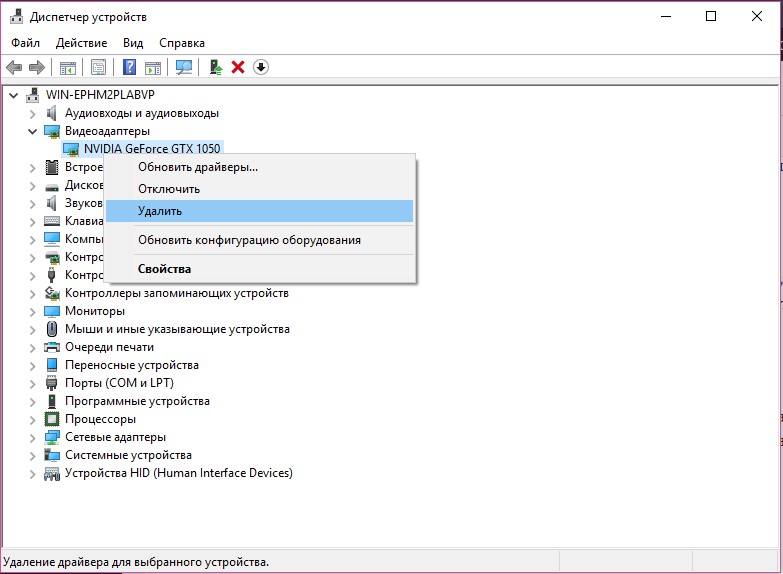
Task: Click the scan for hardware changes monitor icon
Action: point(184,67)
